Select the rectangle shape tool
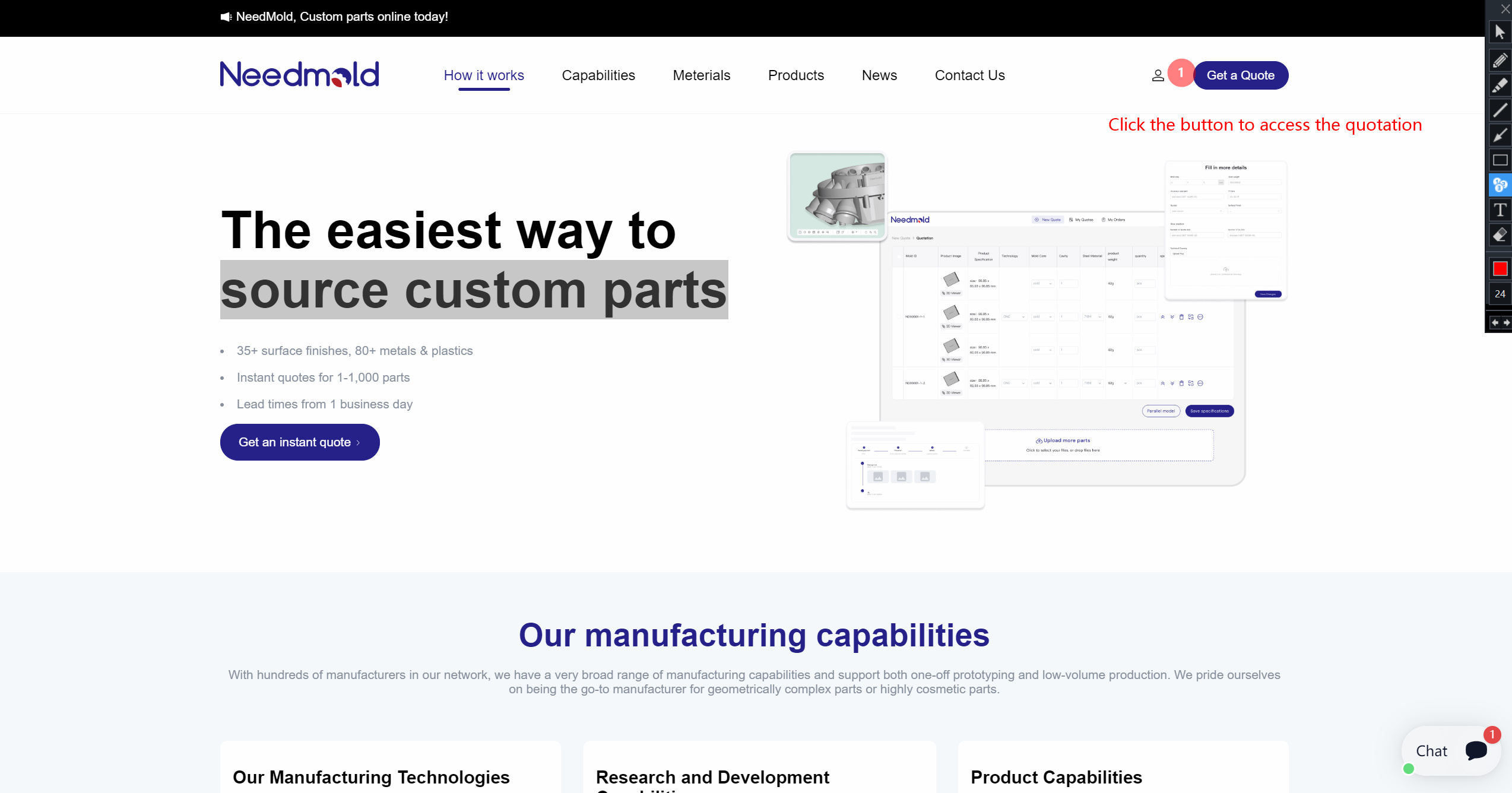Viewport: 1512px width, 793px height. (x=1500, y=160)
